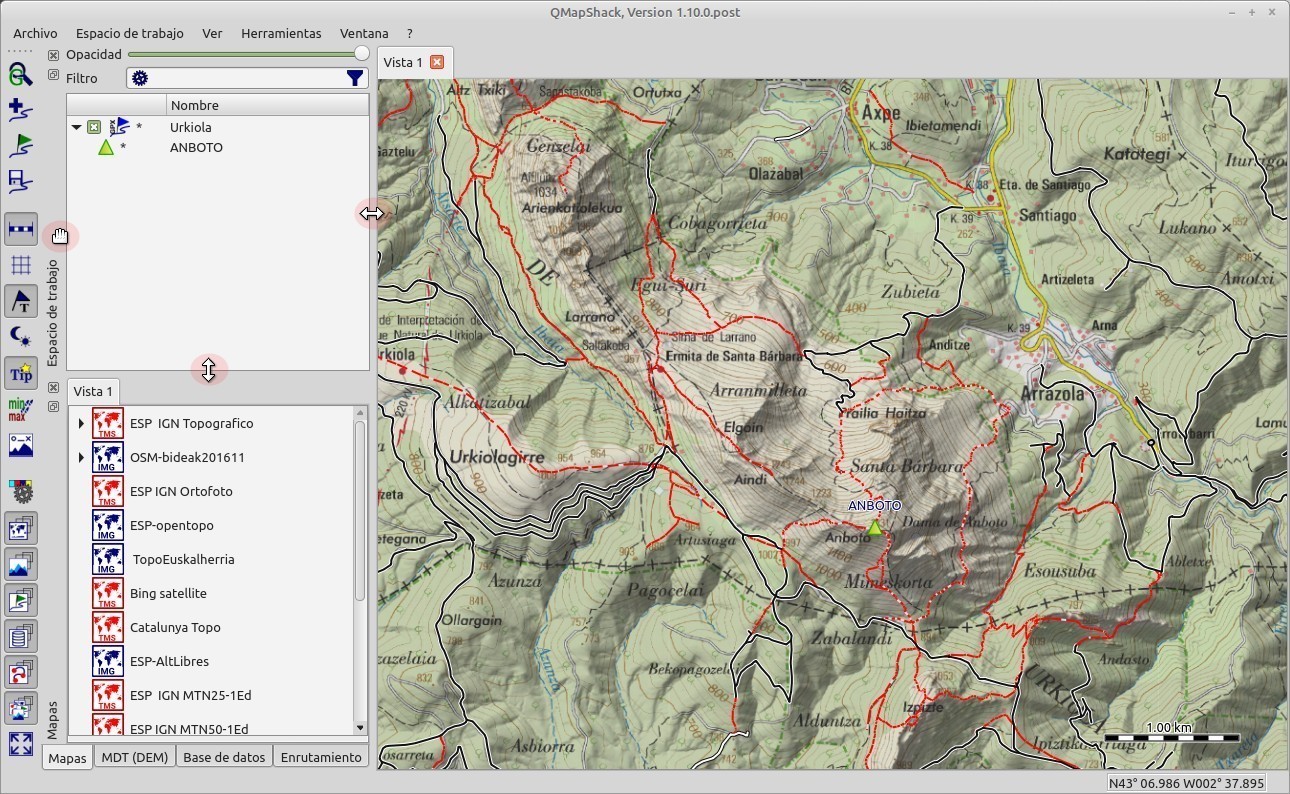
Task: Select TopoEuskalherria map
Action: 183,559
